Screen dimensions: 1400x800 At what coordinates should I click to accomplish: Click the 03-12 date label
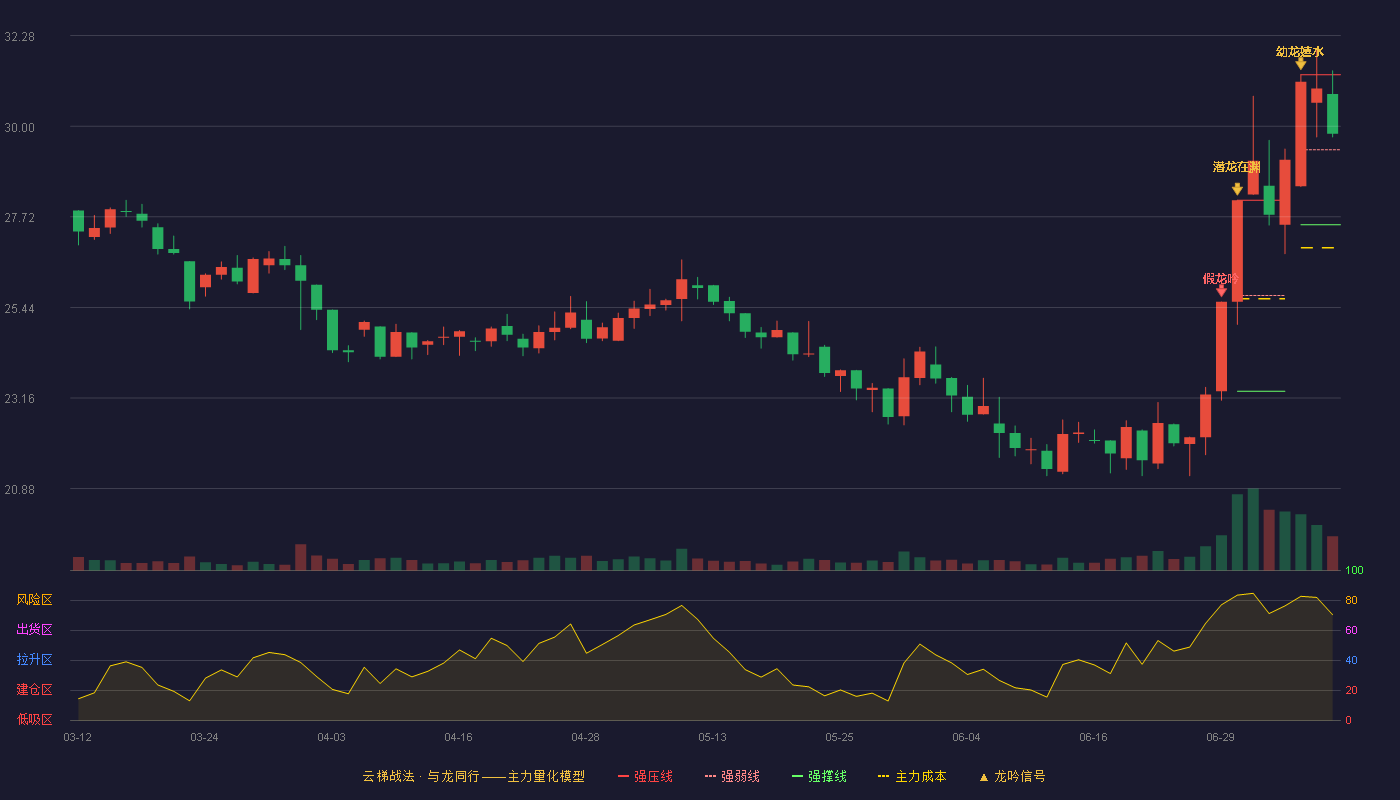coord(77,737)
